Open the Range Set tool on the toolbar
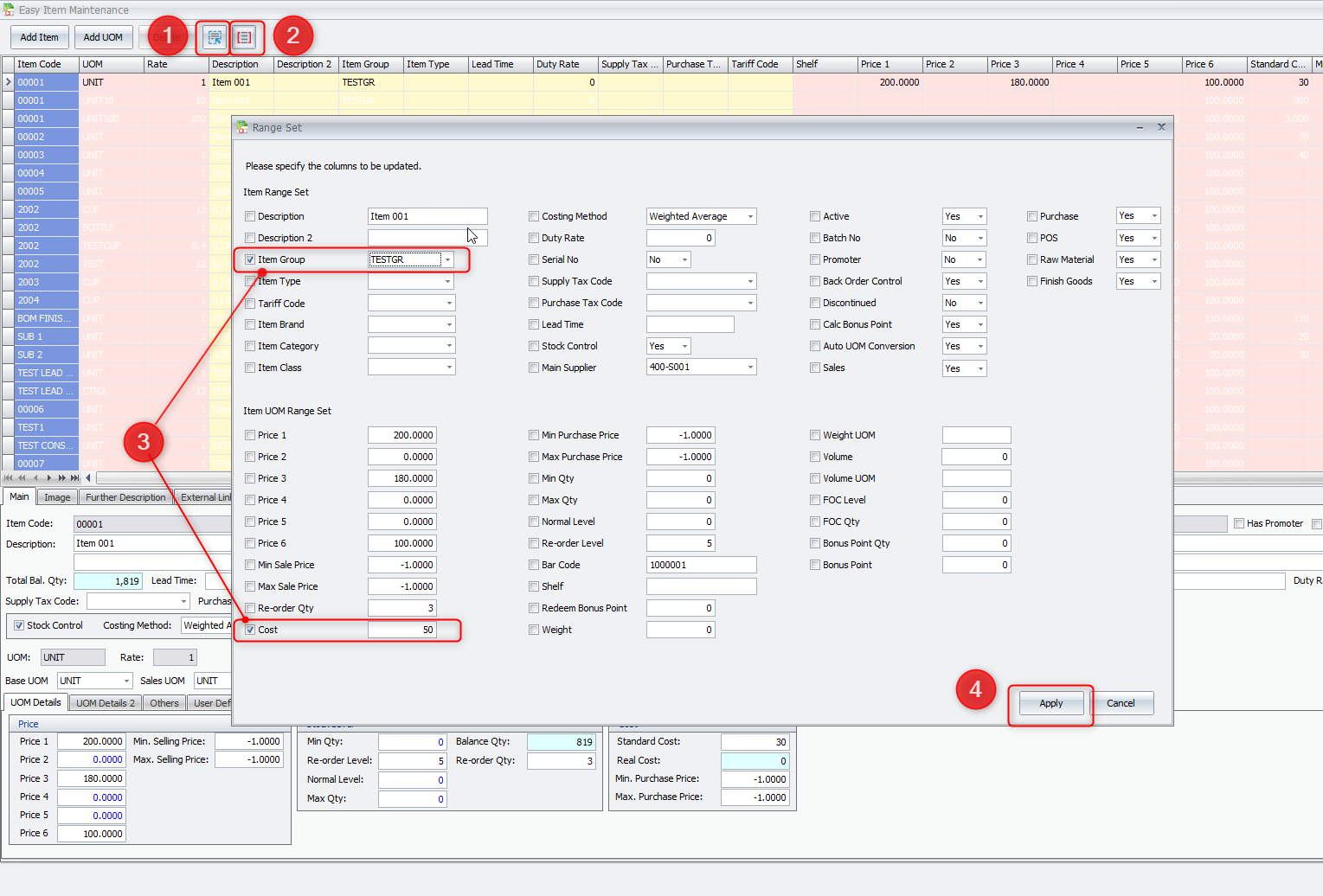 click(x=213, y=36)
